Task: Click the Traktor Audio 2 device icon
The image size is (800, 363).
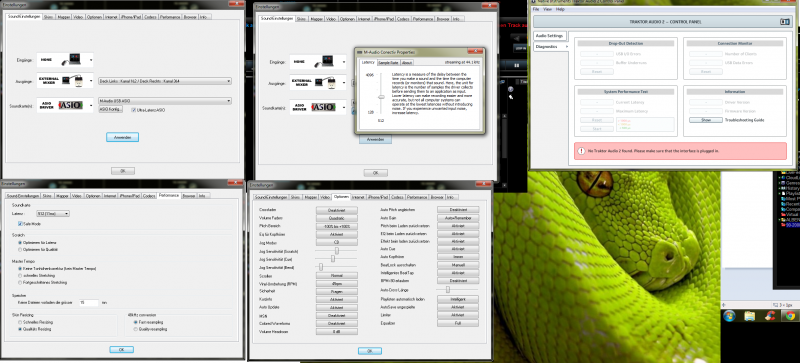Action: click(785, 21)
